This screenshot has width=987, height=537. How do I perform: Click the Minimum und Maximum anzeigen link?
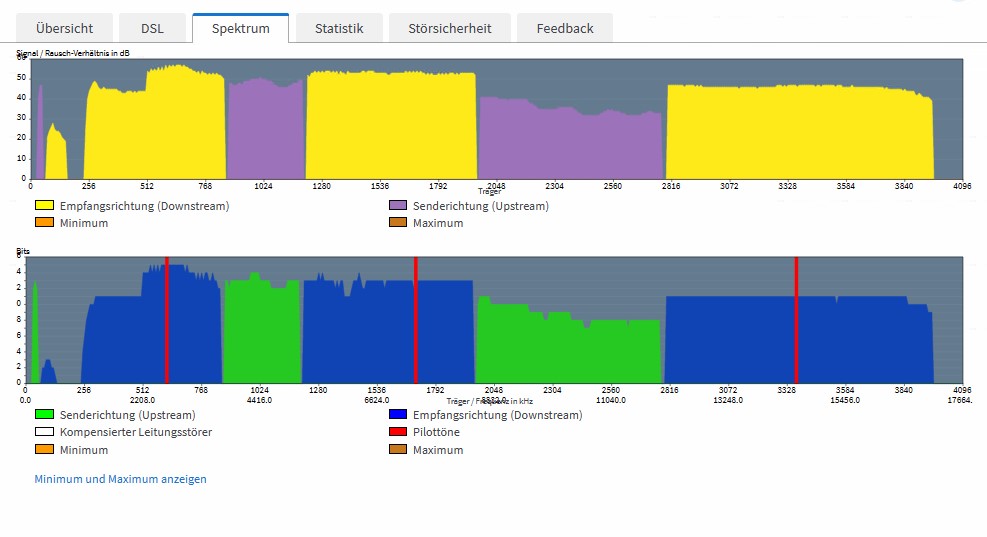pos(120,479)
